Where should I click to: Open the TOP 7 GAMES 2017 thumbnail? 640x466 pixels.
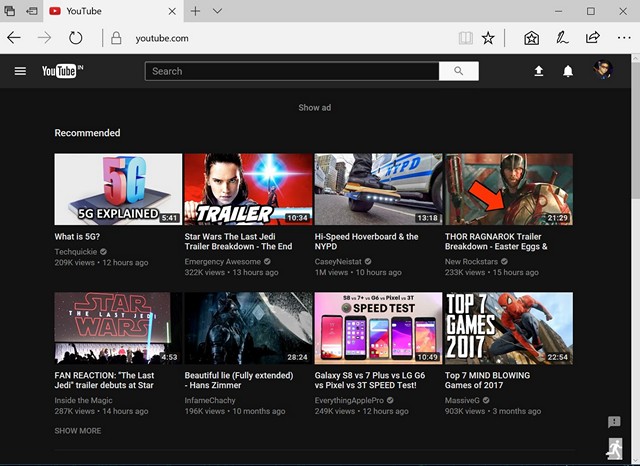click(x=509, y=328)
